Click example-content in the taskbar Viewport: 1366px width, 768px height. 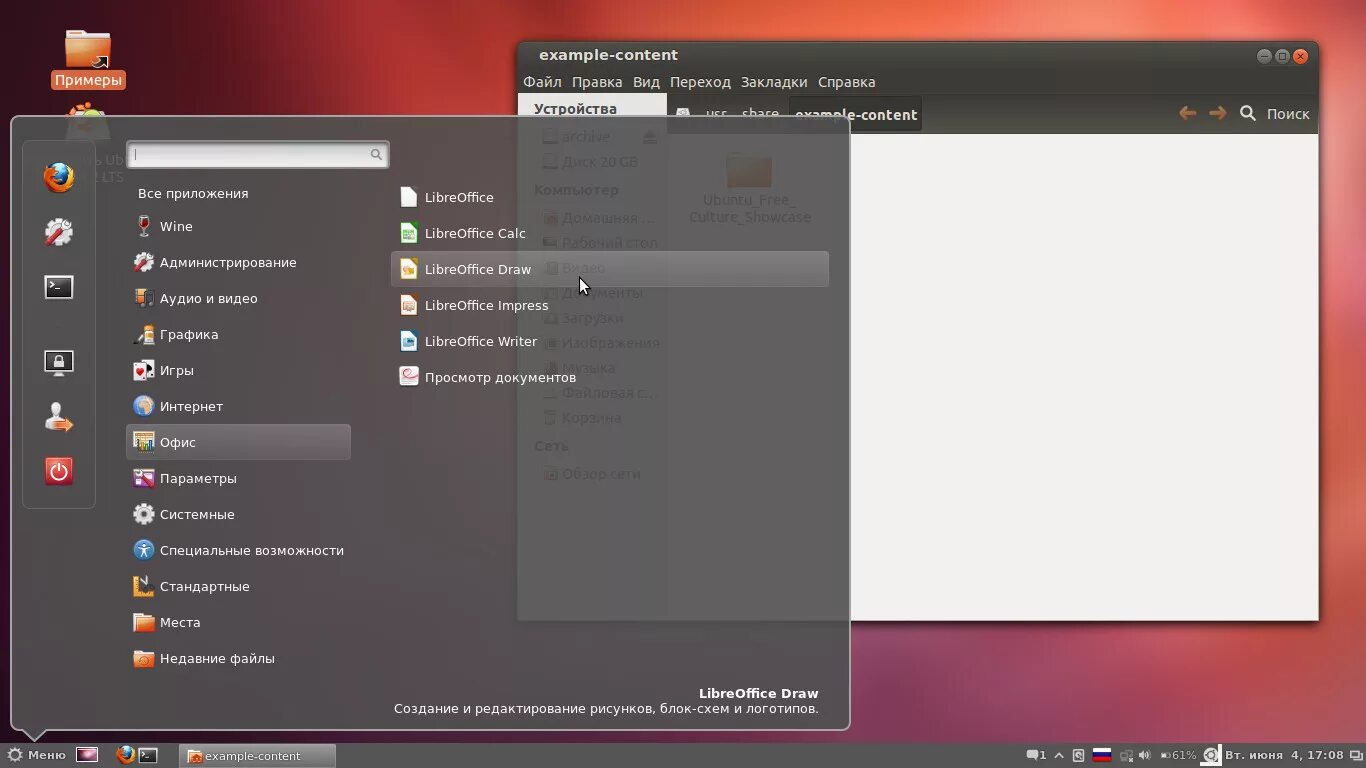point(257,755)
